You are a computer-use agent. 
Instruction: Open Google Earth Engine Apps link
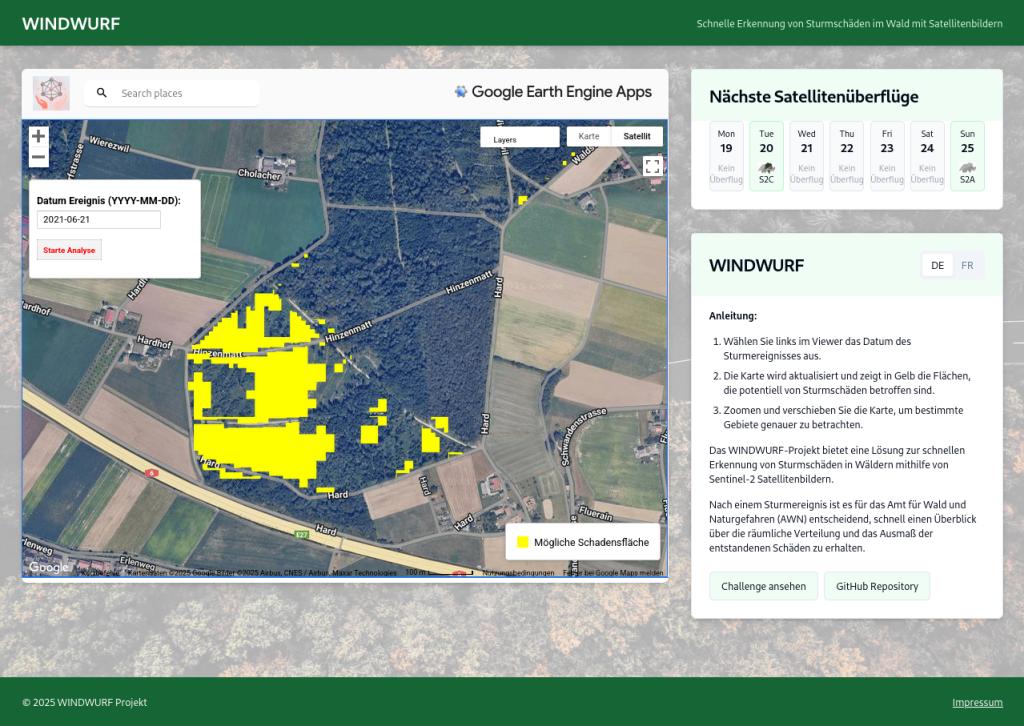point(553,92)
